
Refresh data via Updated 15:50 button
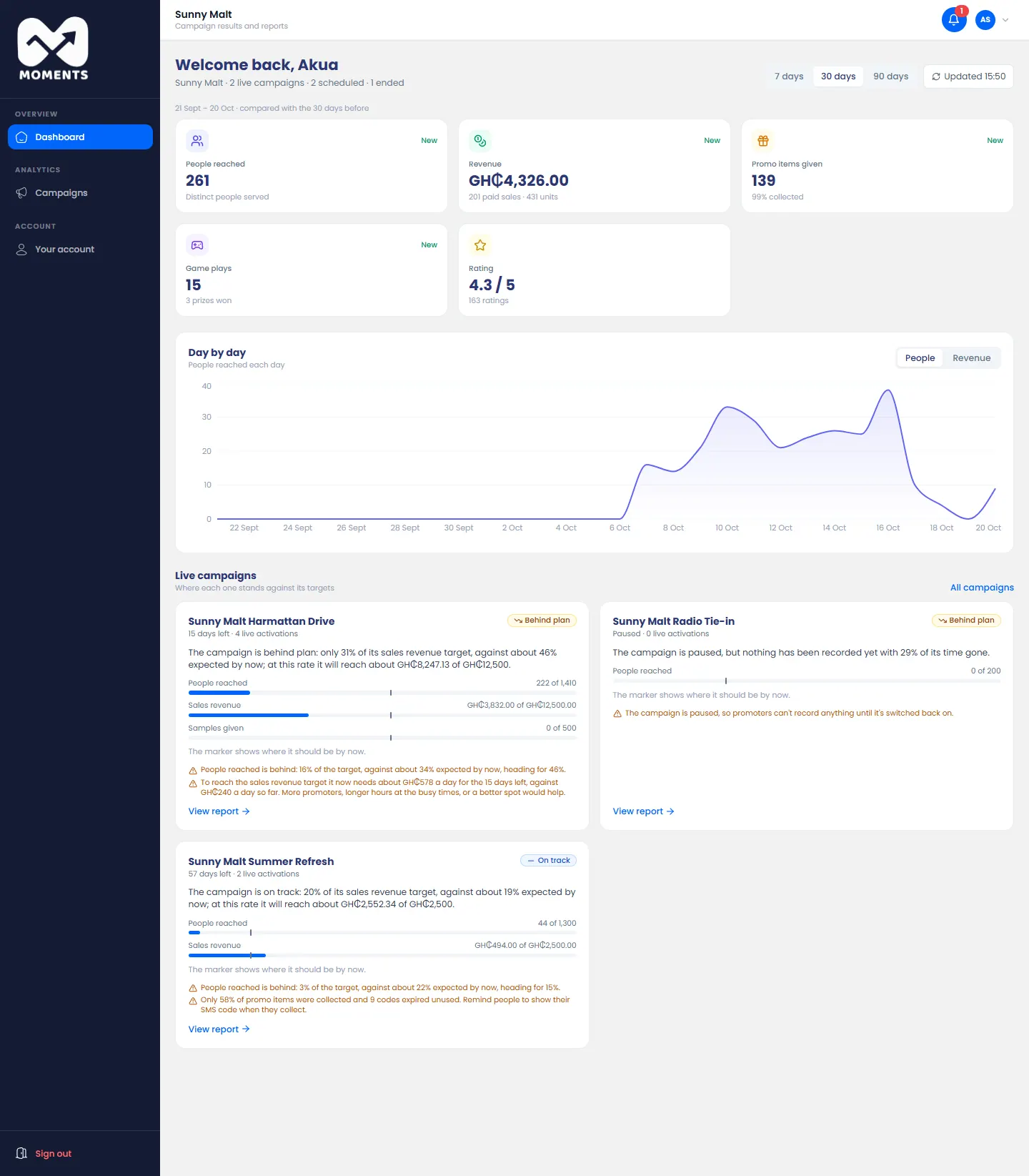[x=968, y=76]
